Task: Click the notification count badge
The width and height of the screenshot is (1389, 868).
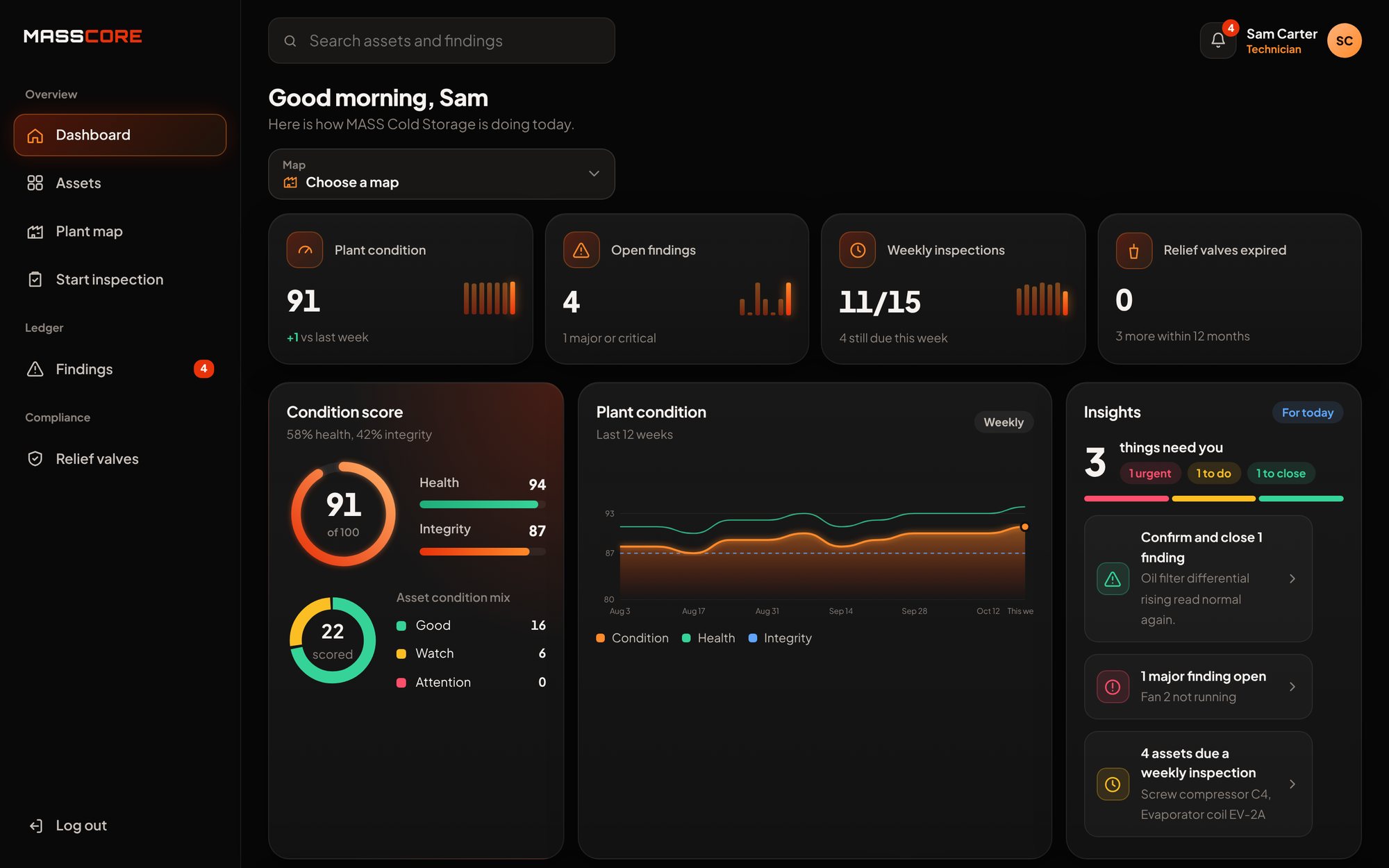Action: 1231,28
